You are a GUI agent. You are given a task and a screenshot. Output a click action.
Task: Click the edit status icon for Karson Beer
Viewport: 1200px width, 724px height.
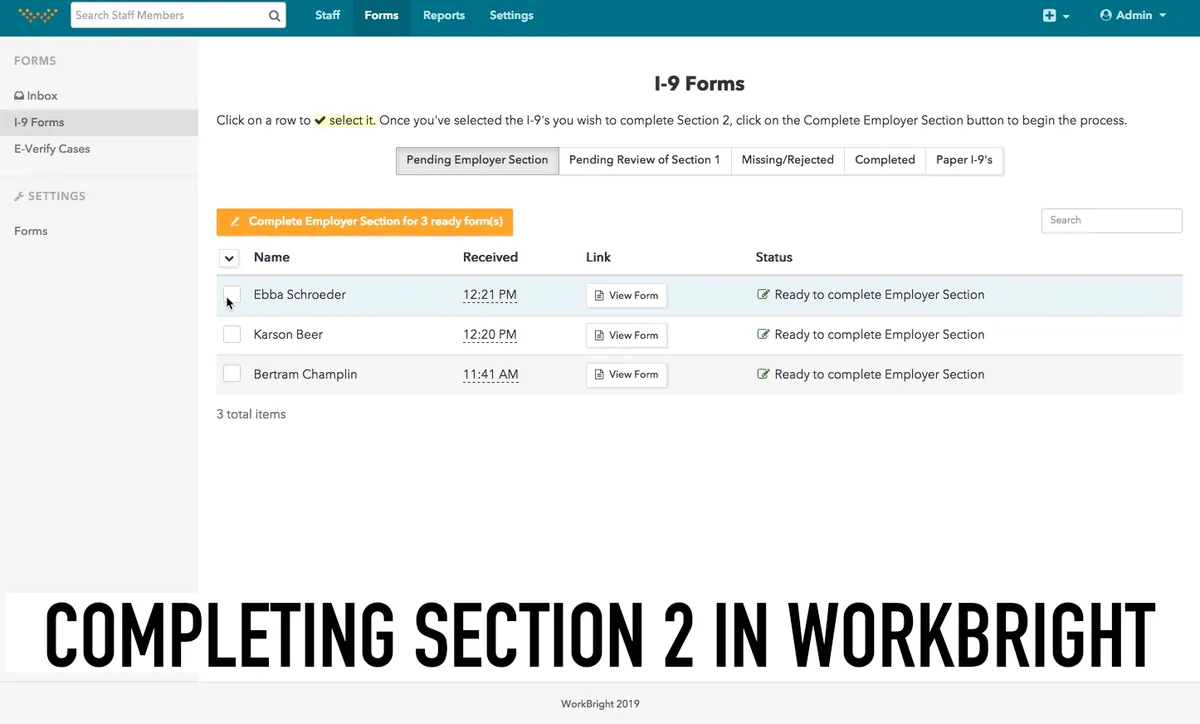(764, 334)
